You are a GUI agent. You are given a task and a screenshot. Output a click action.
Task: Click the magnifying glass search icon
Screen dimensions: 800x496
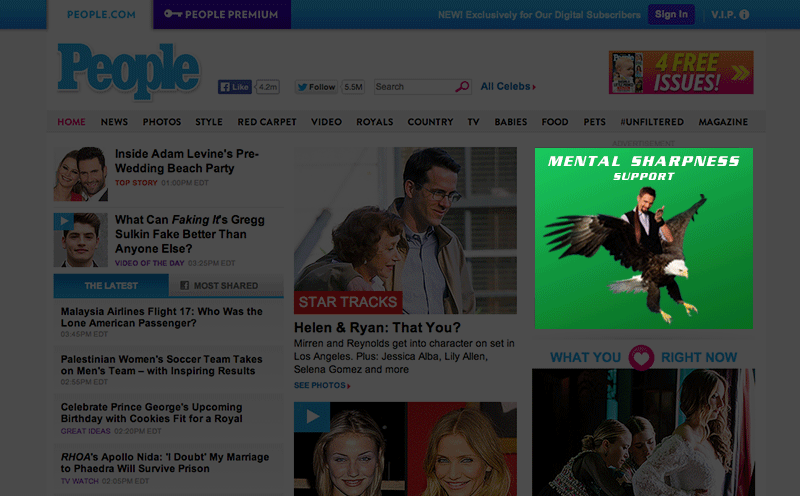[462, 86]
